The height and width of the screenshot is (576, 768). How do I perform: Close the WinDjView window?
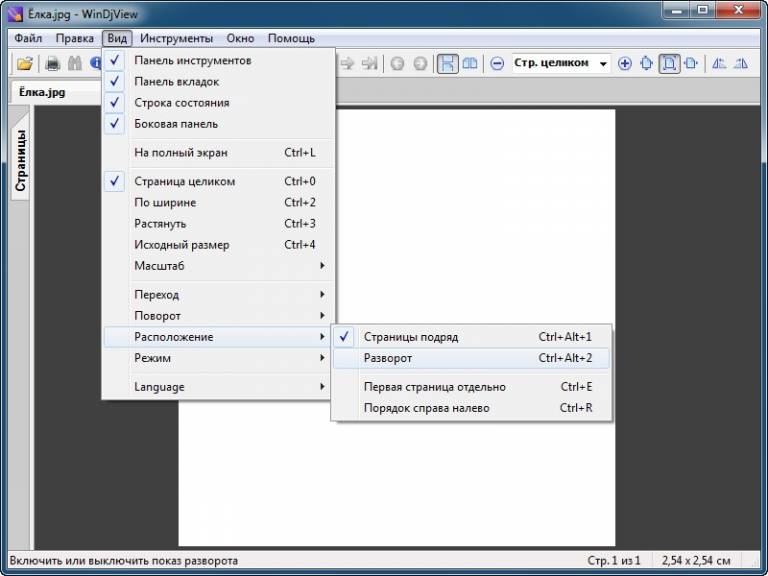coord(738,10)
